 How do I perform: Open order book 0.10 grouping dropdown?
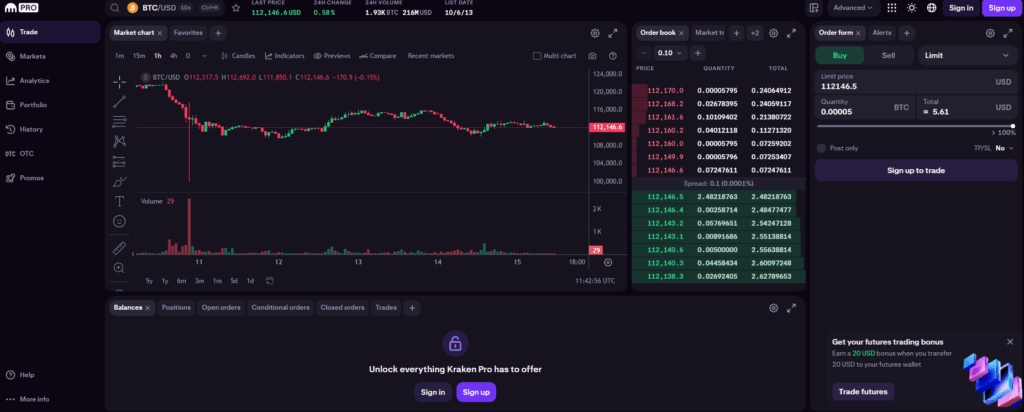point(670,52)
